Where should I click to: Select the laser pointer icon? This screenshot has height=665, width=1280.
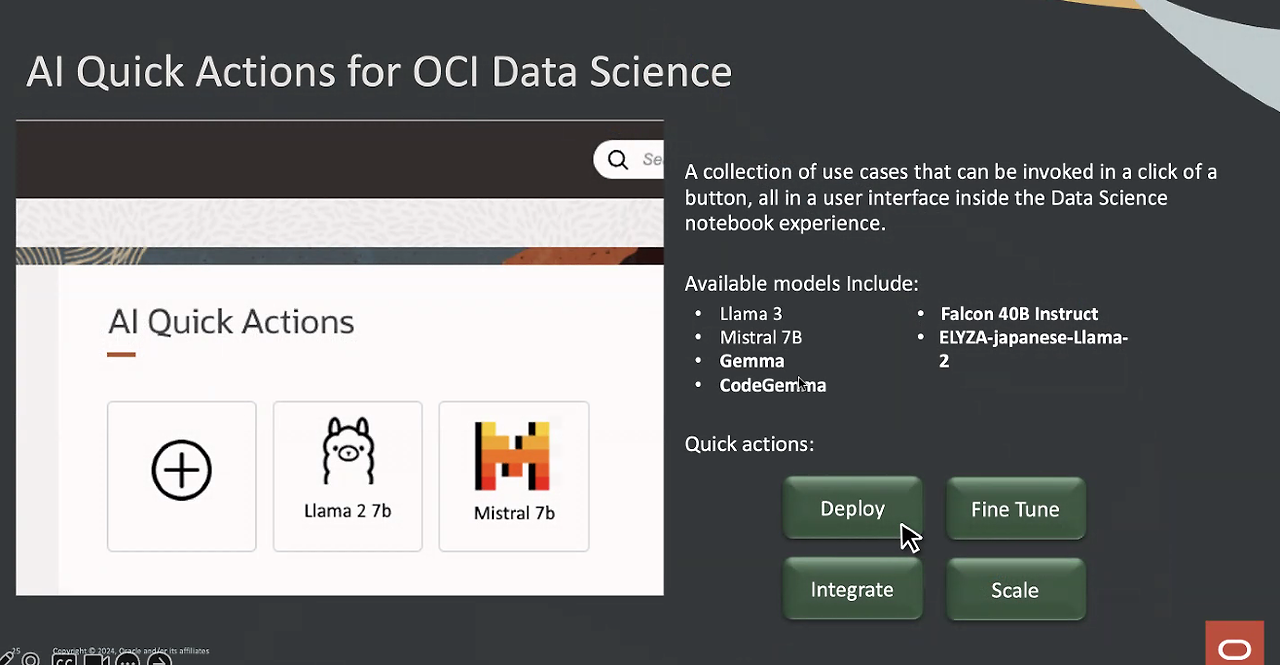31,660
